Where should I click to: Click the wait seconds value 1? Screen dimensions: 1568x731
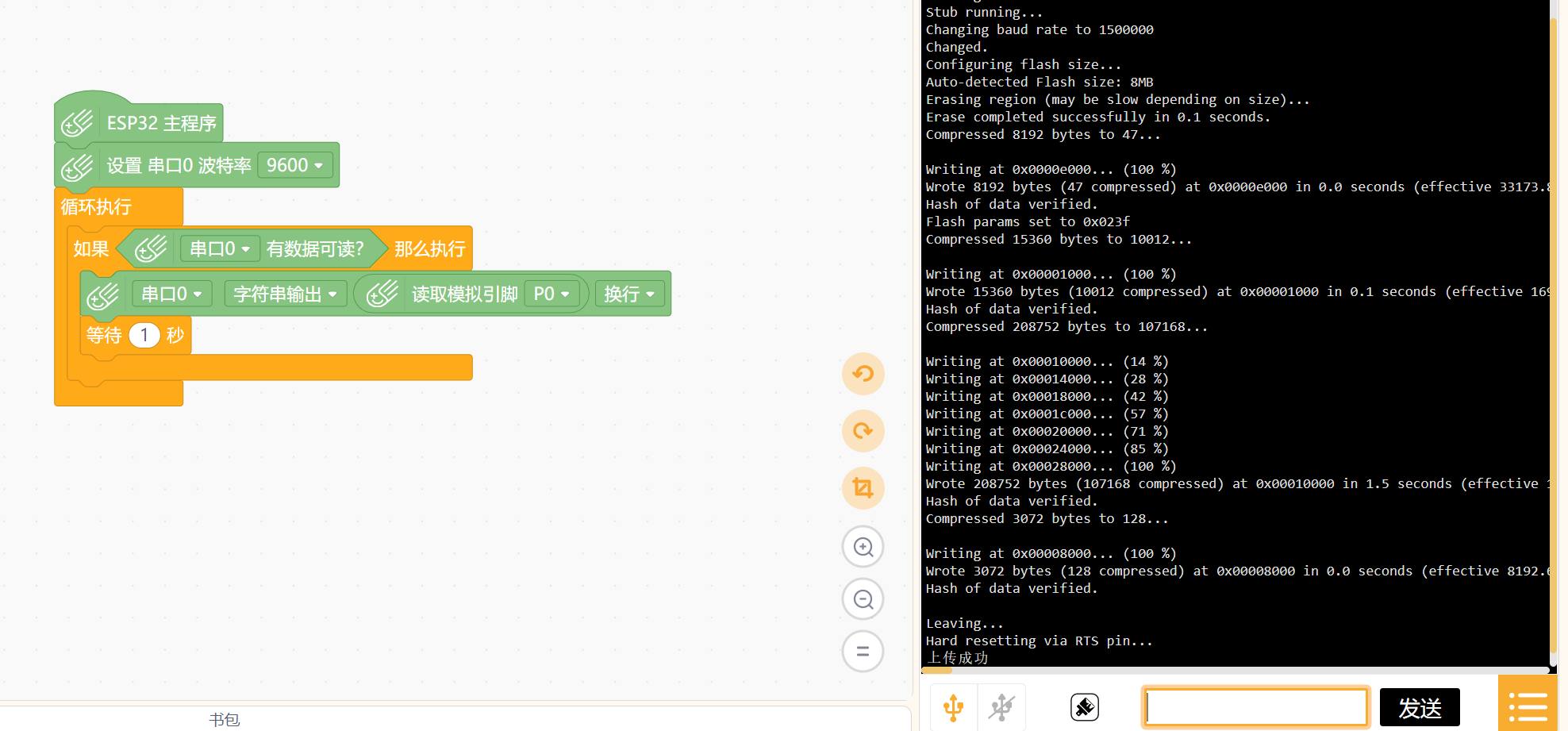coord(144,335)
